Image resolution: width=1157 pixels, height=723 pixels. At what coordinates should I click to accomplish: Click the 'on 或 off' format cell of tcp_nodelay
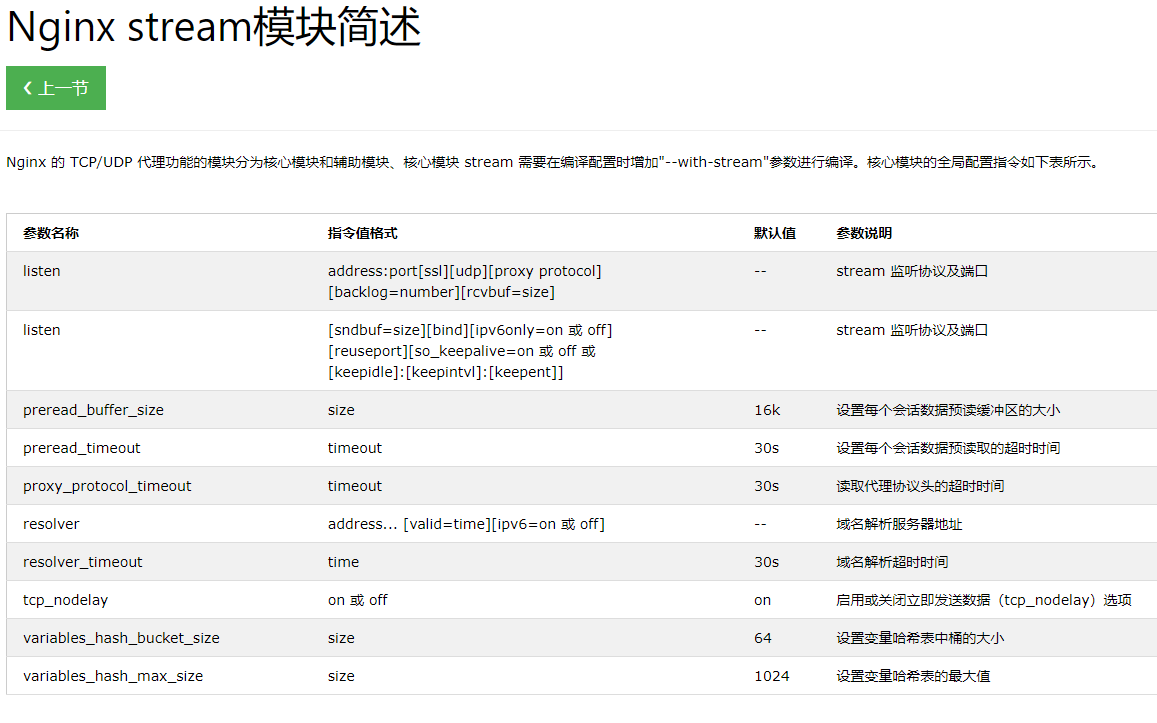coord(358,600)
